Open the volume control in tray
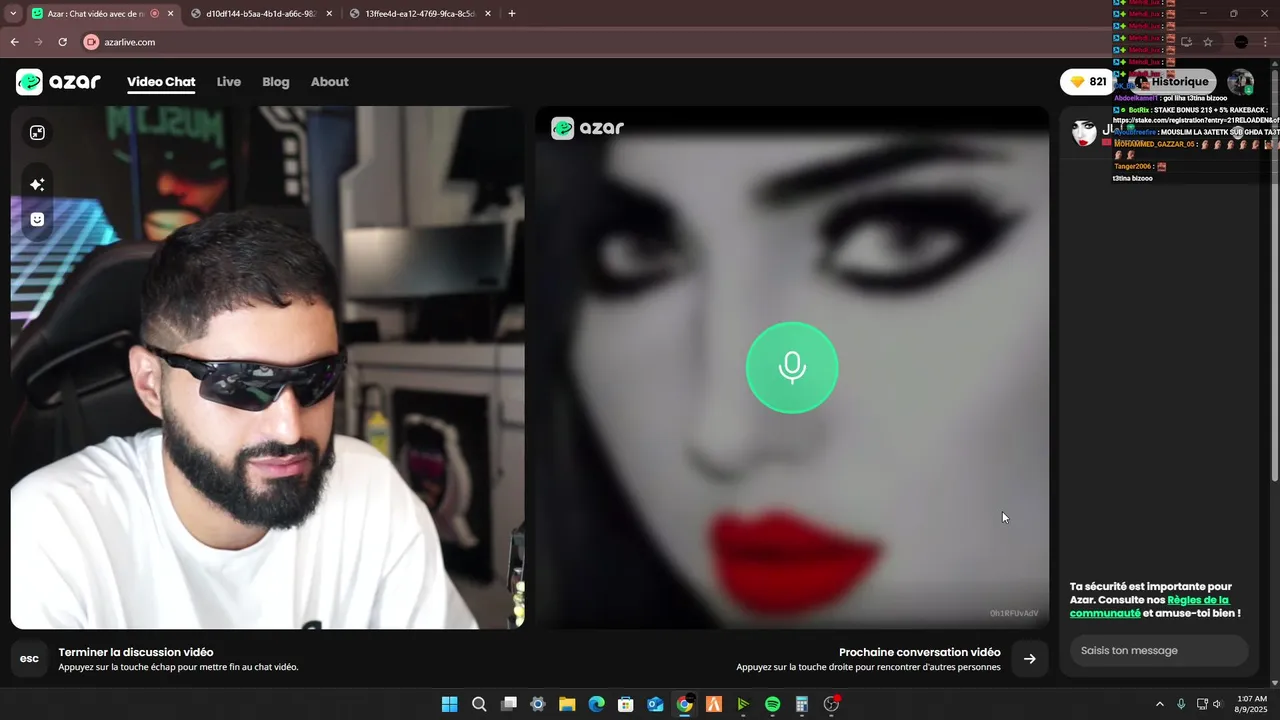 coord(1217,704)
